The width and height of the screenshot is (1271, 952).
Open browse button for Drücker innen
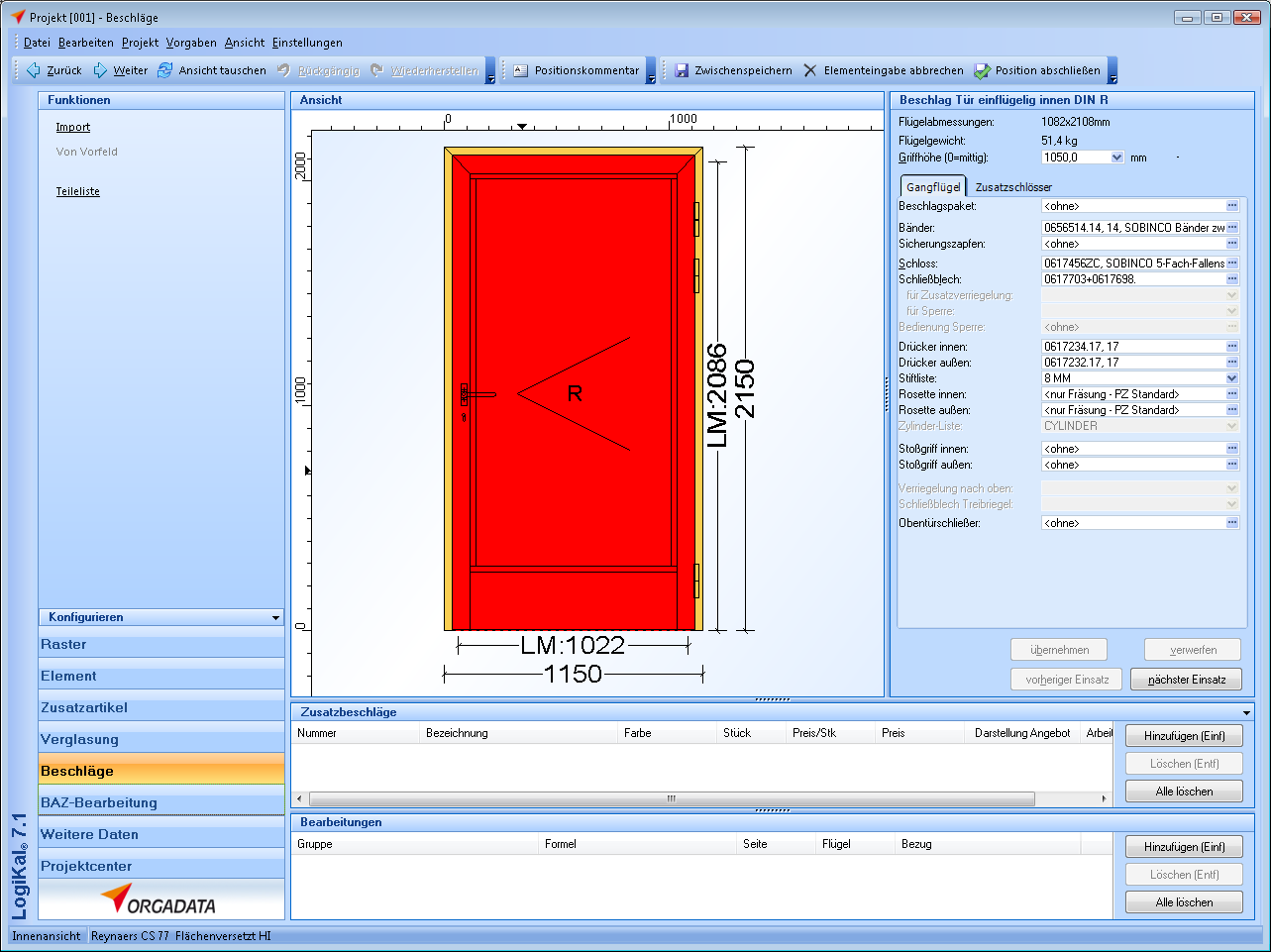pyautogui.click(x=1232, y=347)
